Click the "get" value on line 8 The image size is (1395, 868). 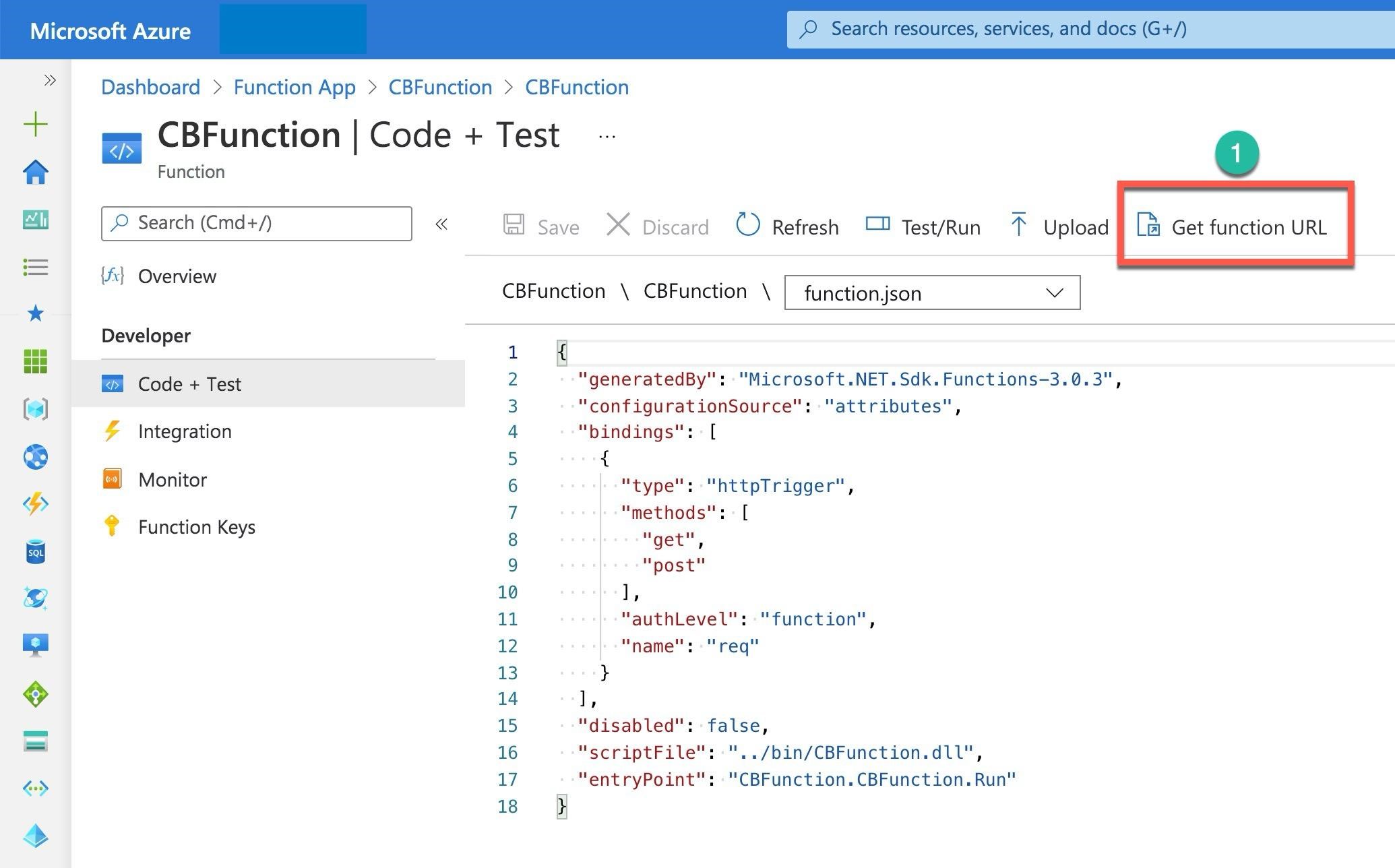[x=668, y=540]
